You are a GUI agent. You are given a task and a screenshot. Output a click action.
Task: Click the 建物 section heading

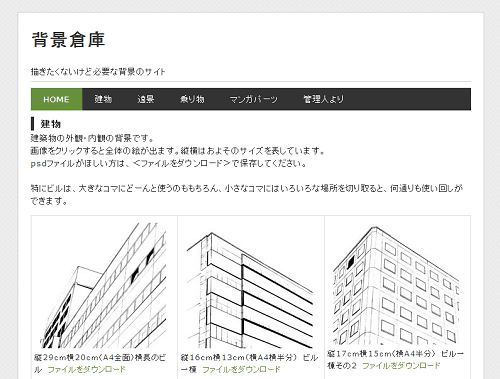(50, 124)
